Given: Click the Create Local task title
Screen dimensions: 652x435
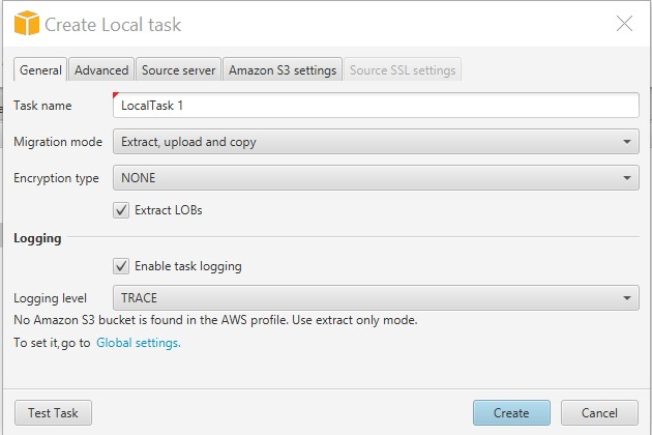Looking at the screenshot, I should pos(113,25).
